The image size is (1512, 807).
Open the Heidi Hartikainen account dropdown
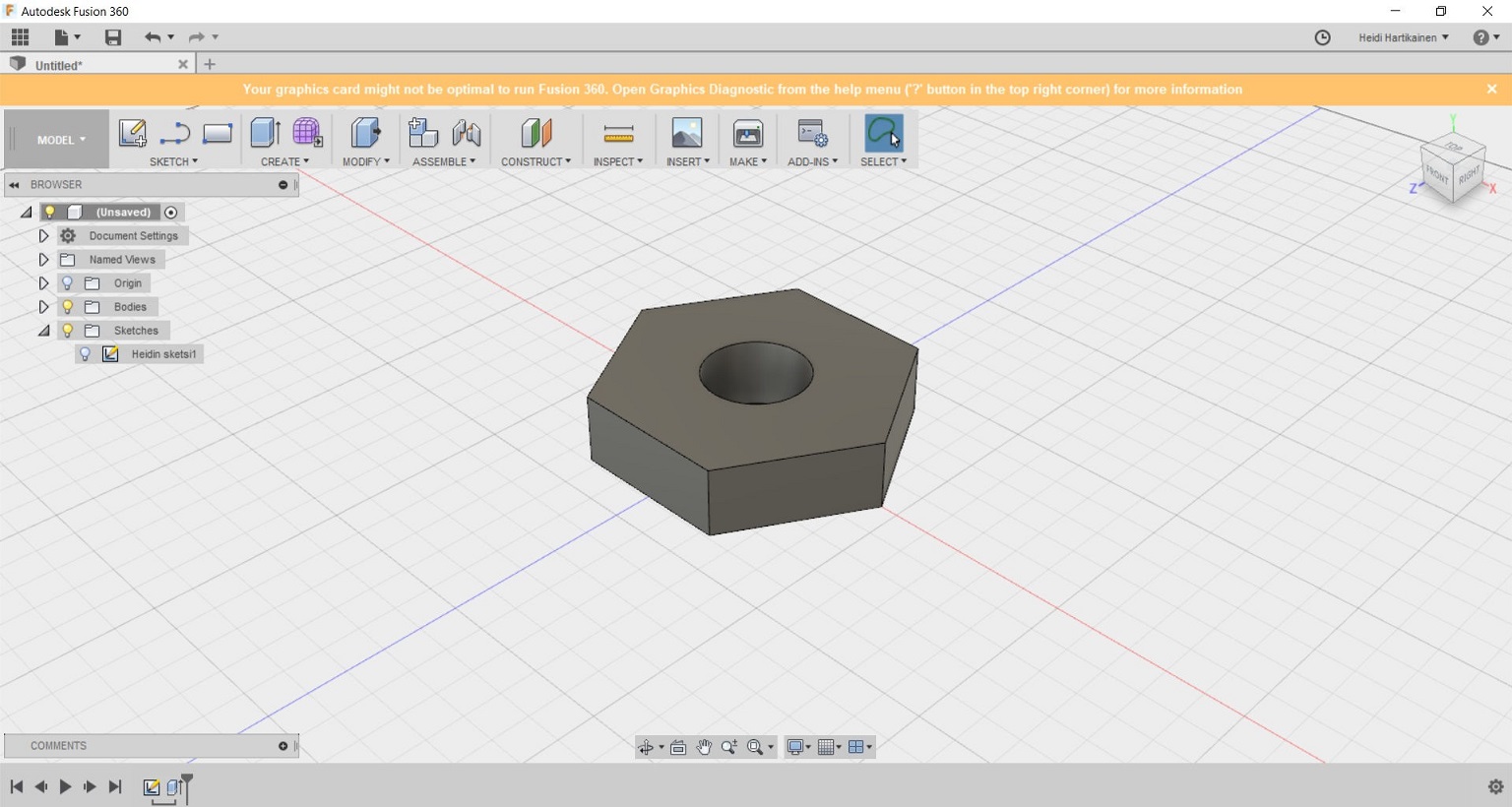coord(1404,37)
